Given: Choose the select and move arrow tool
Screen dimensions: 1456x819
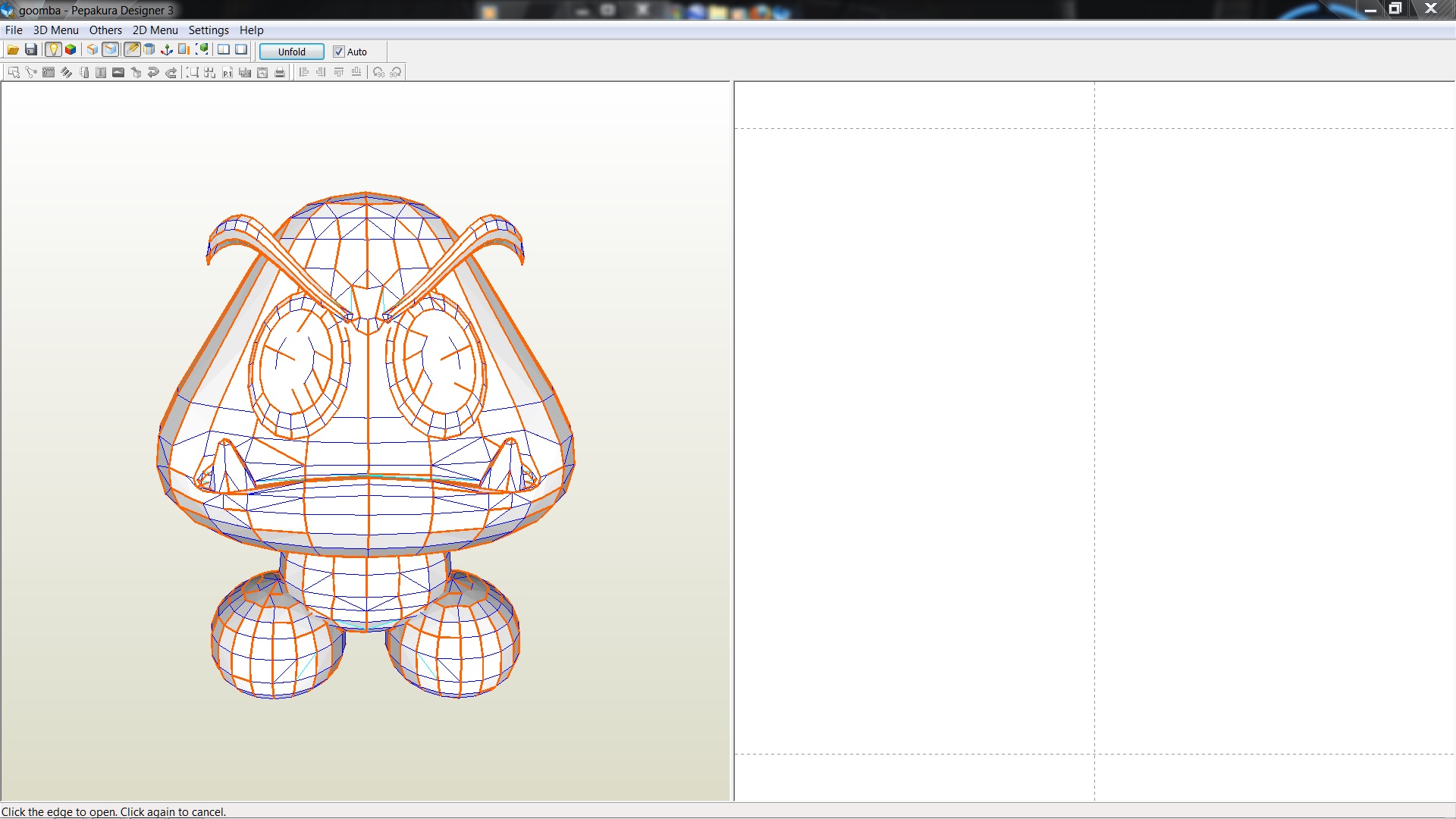Looking at the screenshot, I should click(14, 73).
